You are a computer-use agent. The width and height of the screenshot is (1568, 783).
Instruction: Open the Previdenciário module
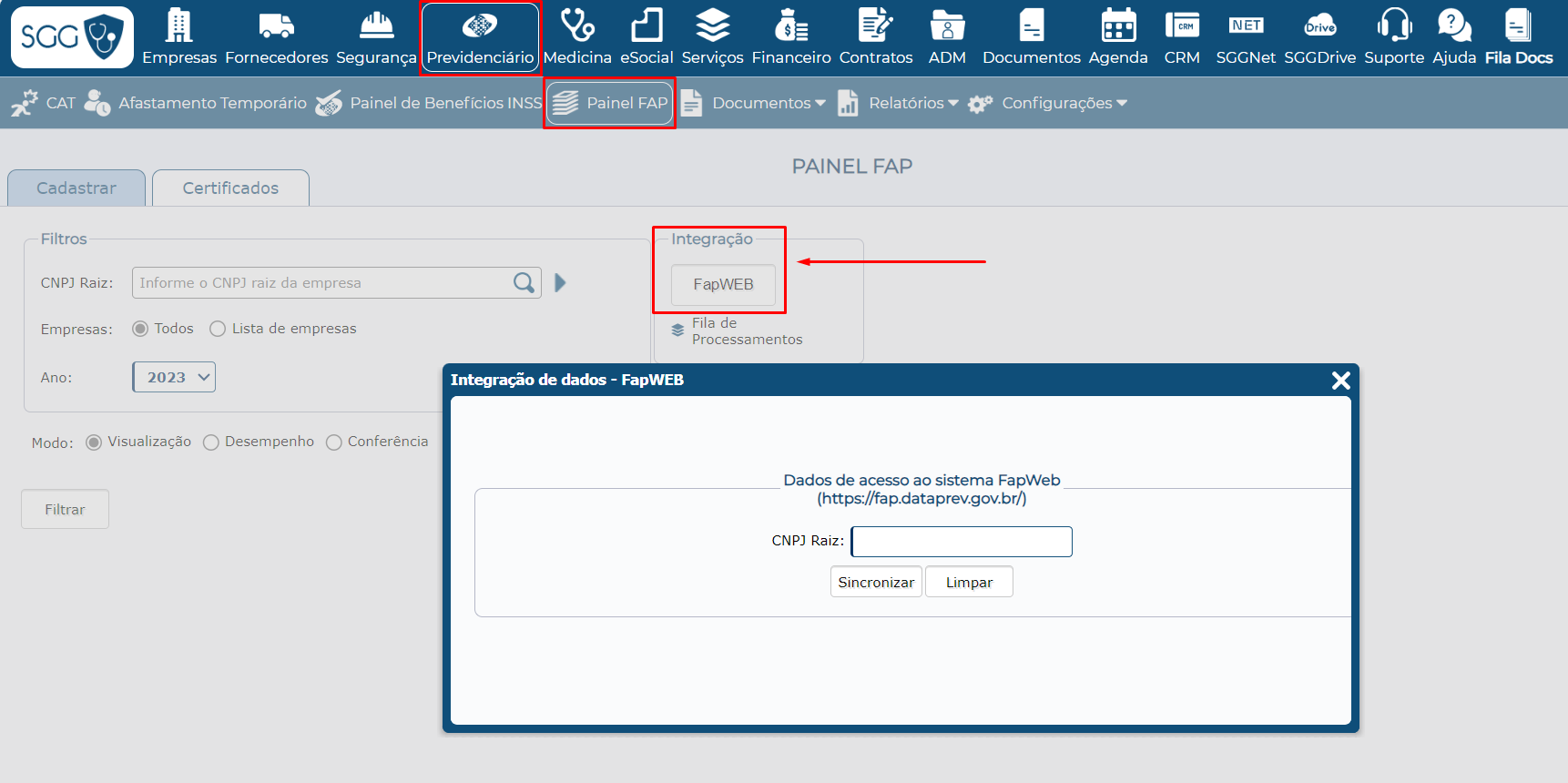[x=480, y=37]
